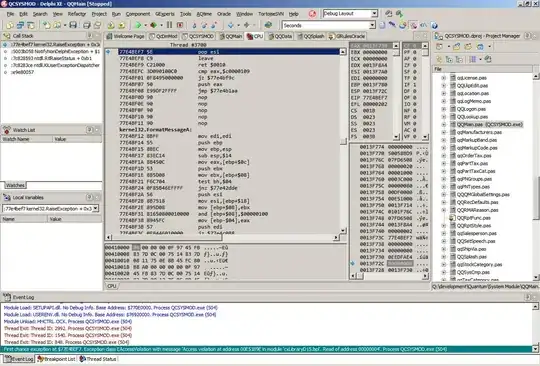Click the Module Load SETUPAPI.dll event log line
This screenshot has height=366, width=540.
tap(111, 307)
